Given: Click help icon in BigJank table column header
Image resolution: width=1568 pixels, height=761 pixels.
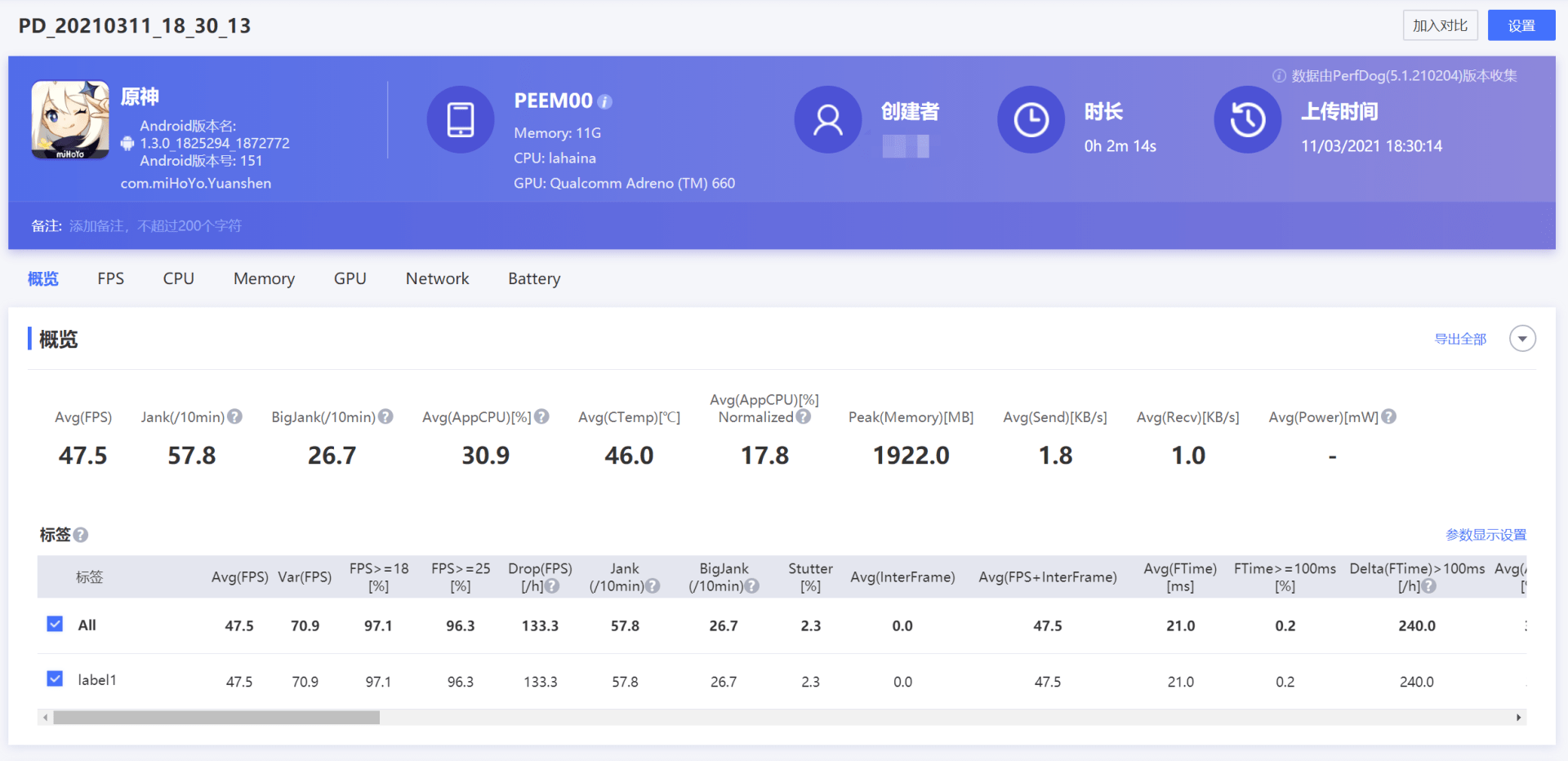Looking at the screenshot, I should [x=752, y=586].
